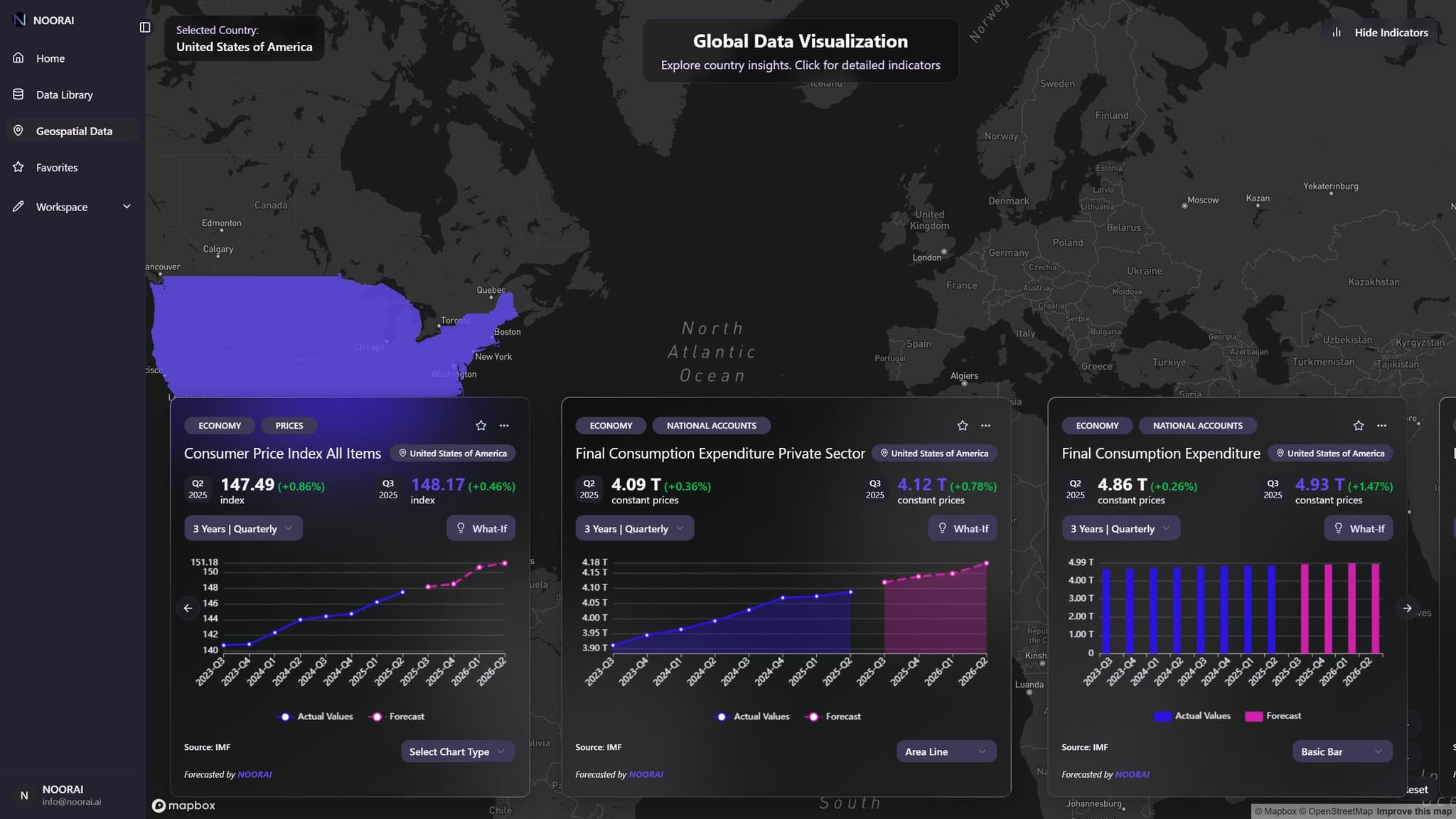
Task: Star the Final Consumption Expenditure card
Action: coord(1358,425)
